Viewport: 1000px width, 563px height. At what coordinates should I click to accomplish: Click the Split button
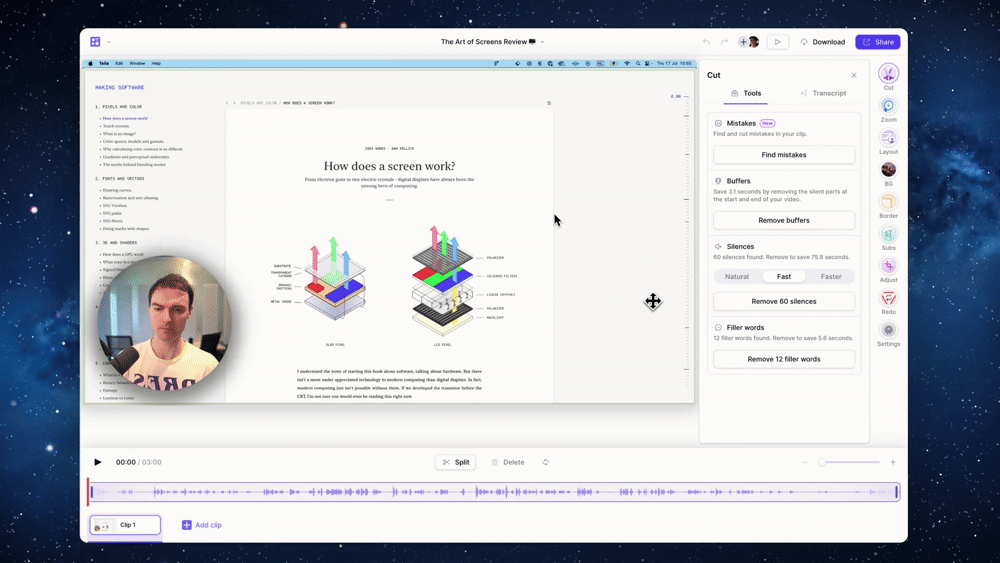(x=455, y=462)
